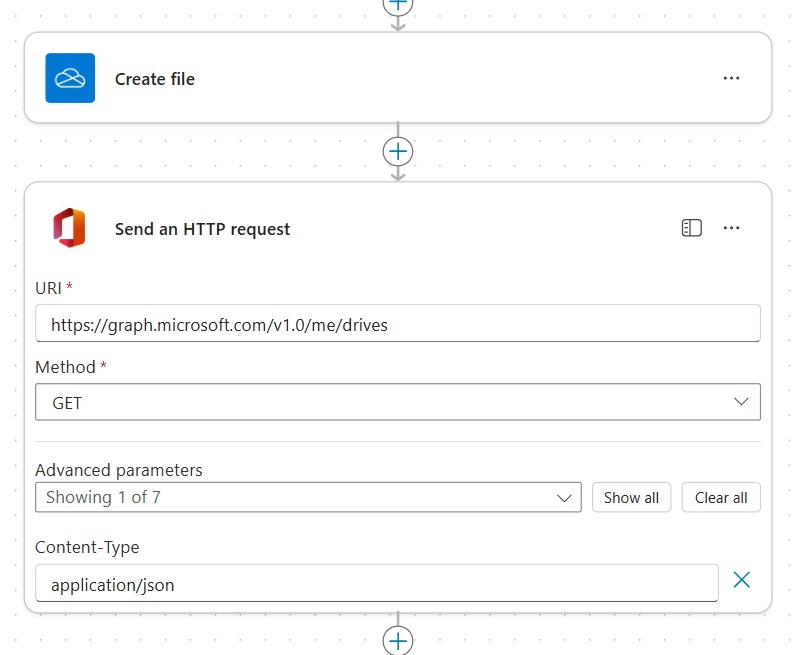Screen dimensions: 800x655
Task: Click the Office icon on Send an HTTP request
Action: coord(70,228)
